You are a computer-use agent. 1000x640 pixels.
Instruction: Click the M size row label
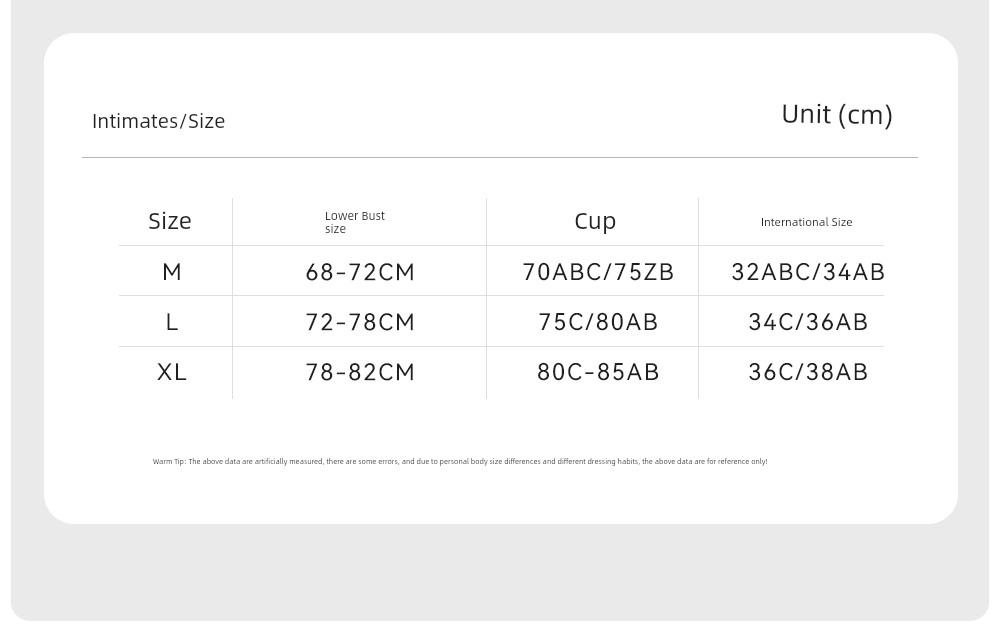[172, 272]
